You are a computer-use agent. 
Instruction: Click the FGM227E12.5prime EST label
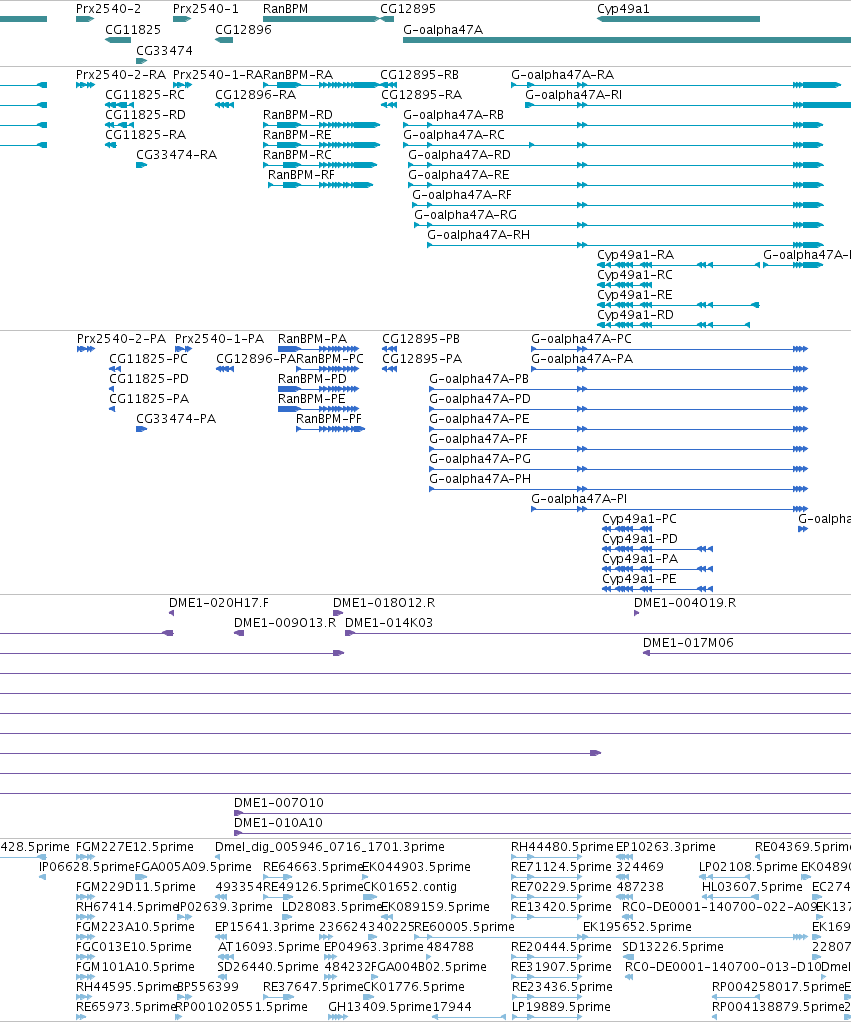pos(135,847)
